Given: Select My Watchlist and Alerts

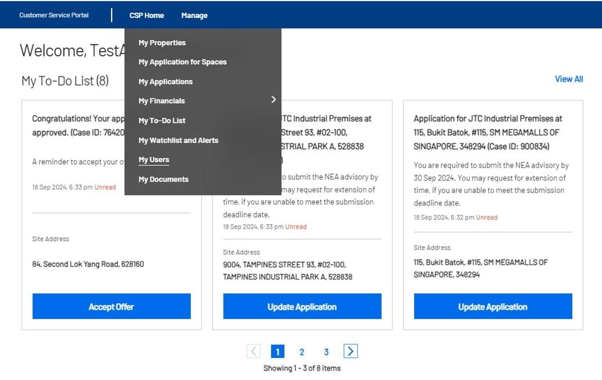Looking at the screenshot, I should coord(178,140).
